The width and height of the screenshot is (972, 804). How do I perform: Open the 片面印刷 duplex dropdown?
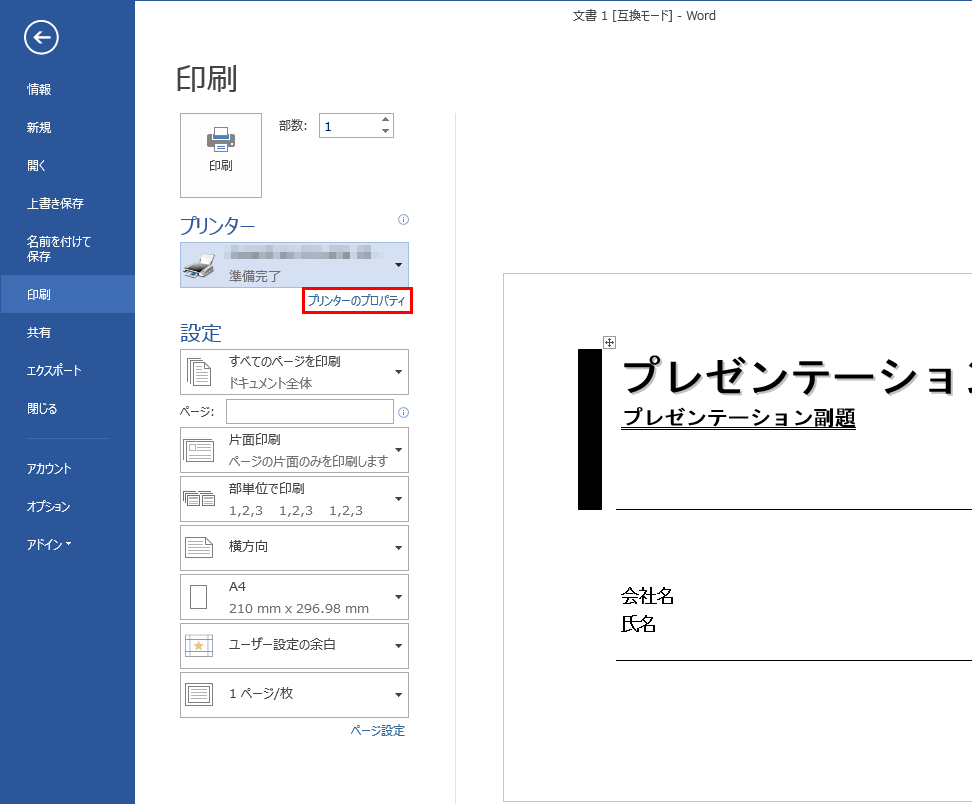[294, 450]
